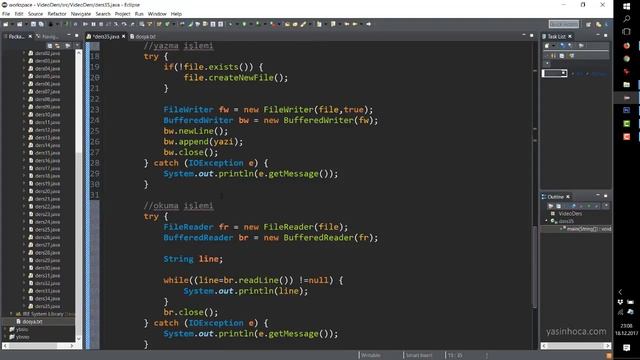This screenshot has width=640, height=360.
Task: Open New Task dropdown arrow in Task List
Action: click(553, 46)
